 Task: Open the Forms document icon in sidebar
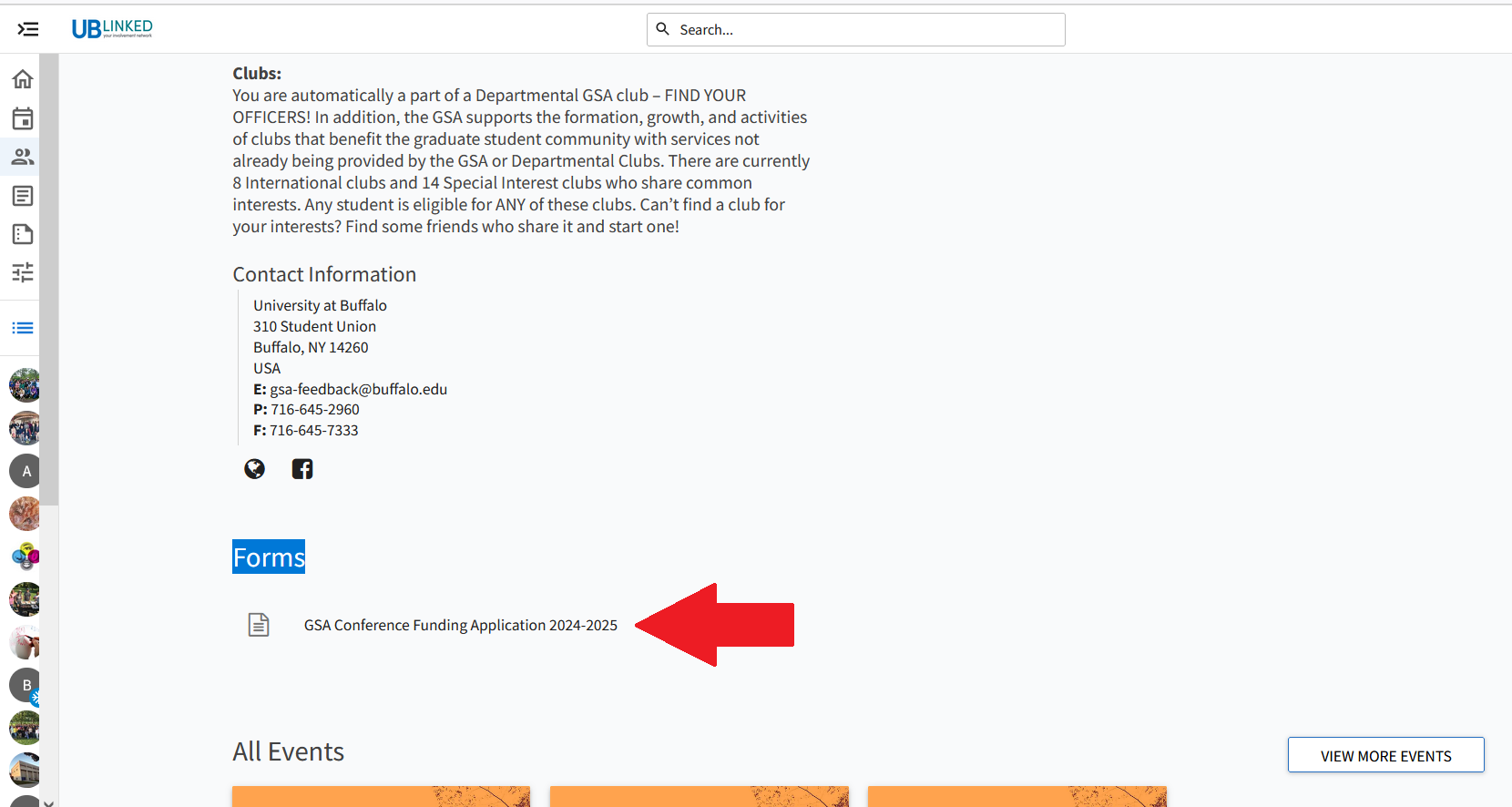tap(23, 234)
